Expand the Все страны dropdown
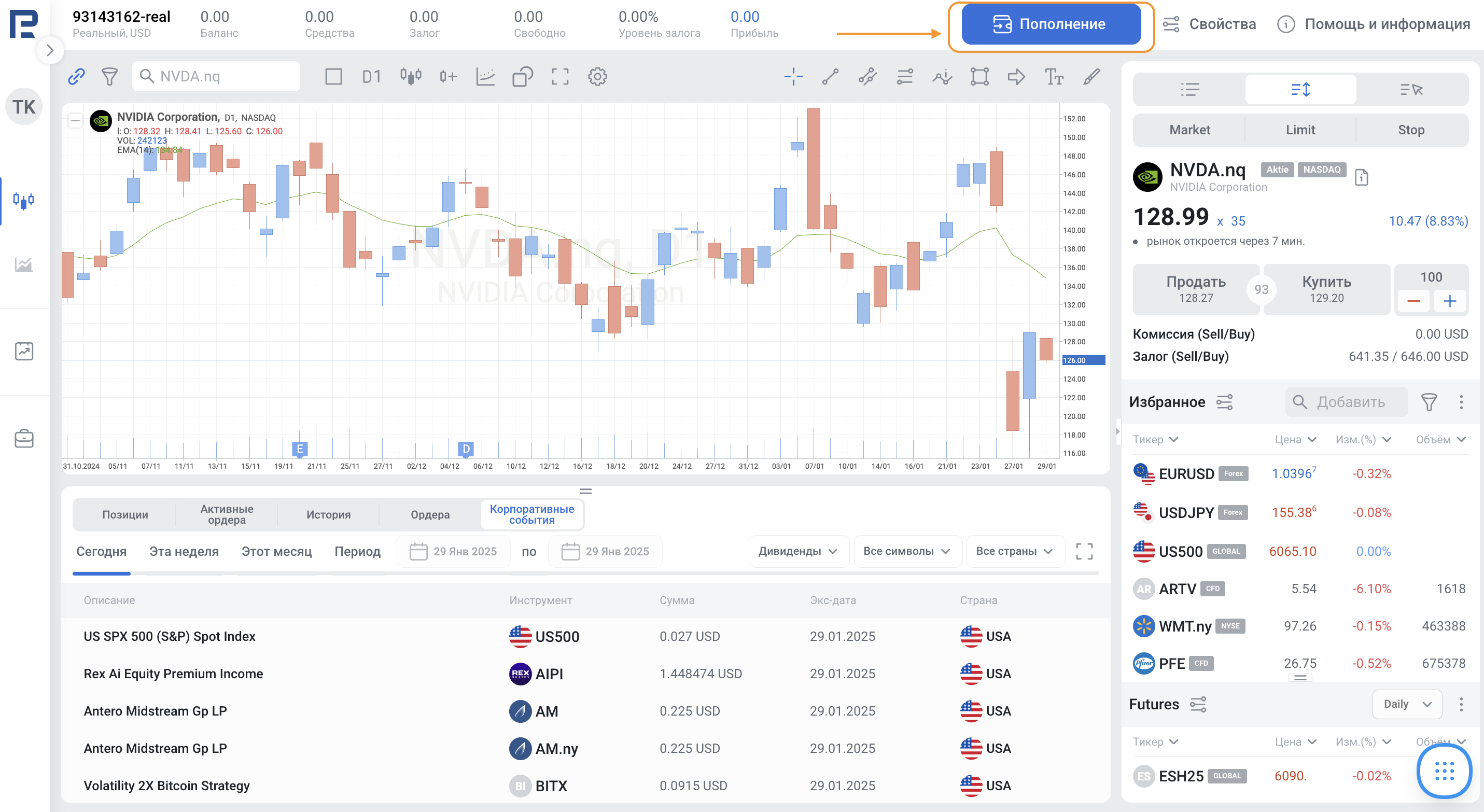This screenshot has height=812, width=1484. coord(1015,551)
